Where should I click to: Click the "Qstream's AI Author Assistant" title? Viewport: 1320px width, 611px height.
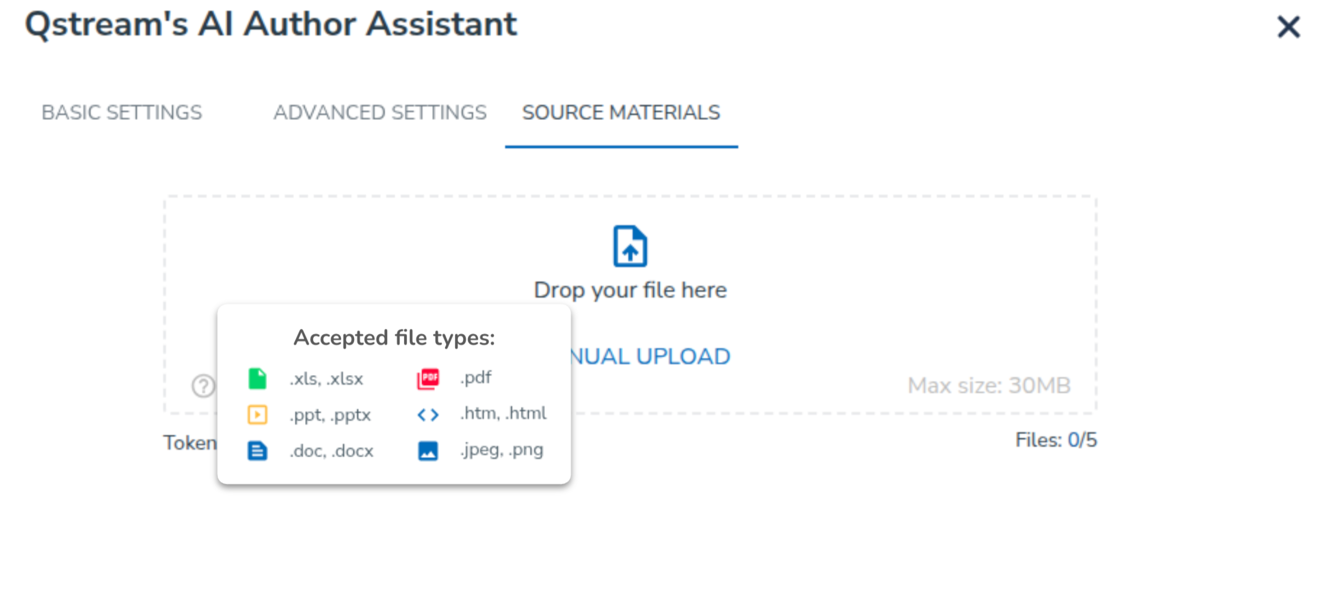click(x=271, y=24)
